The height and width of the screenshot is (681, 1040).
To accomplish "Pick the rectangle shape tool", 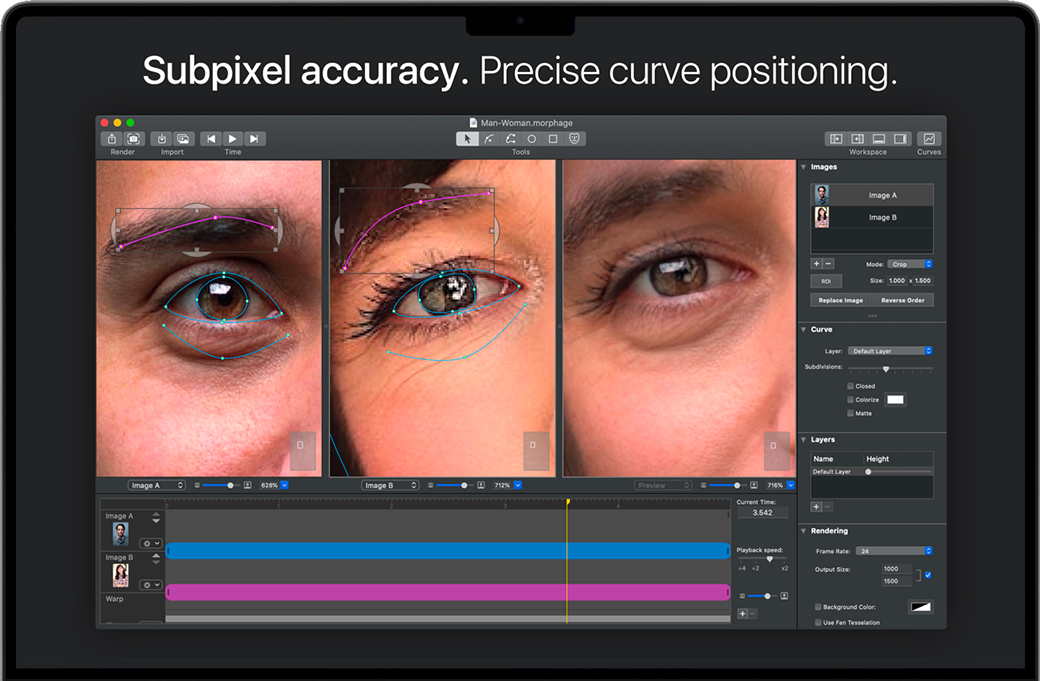I will click(553, 139).
